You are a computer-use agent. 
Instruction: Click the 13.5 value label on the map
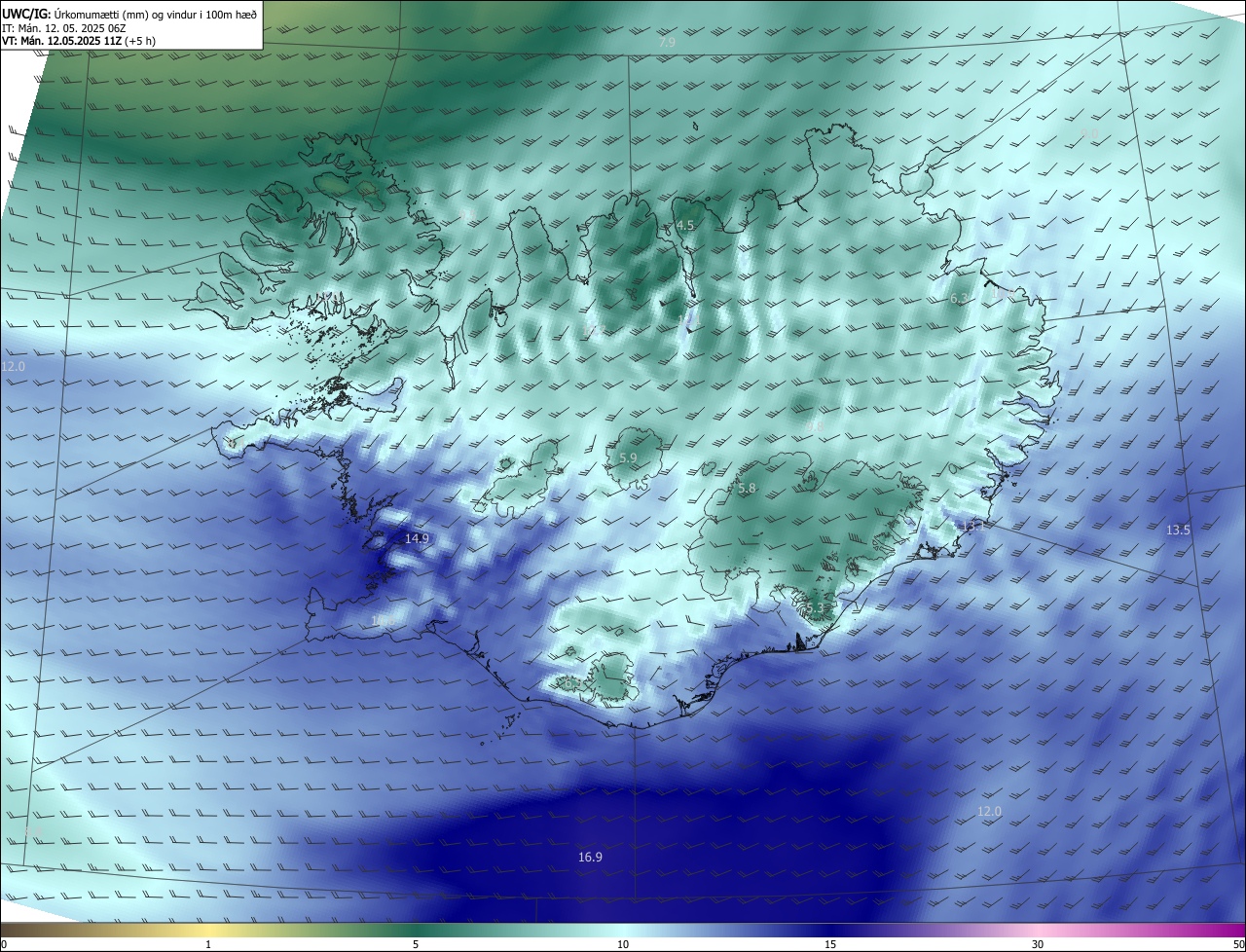1178,531
